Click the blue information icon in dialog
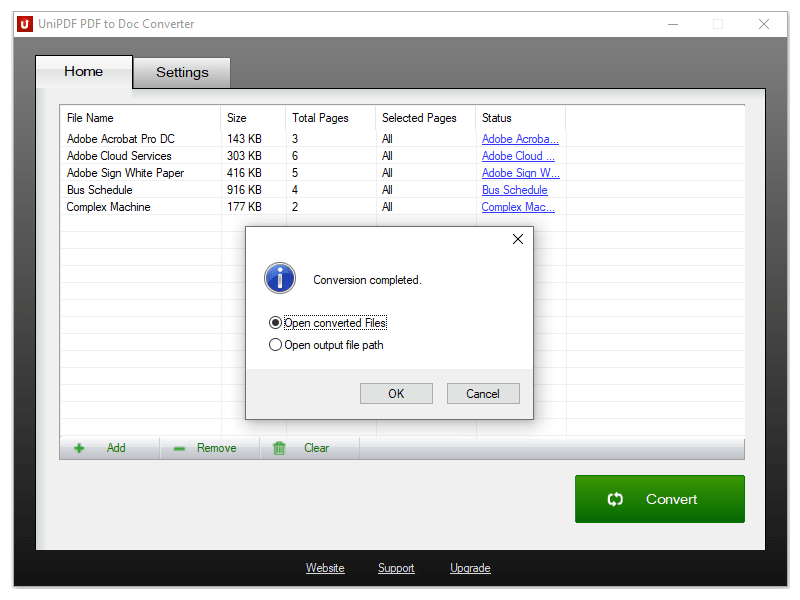Image resolution: width=800 pixels, height=600 pixels. coord(280,278)
